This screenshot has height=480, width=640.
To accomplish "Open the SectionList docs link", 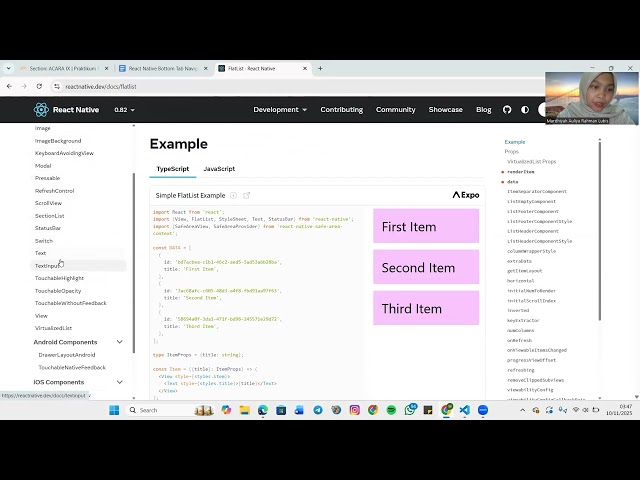I will click(x=49, y=216).
